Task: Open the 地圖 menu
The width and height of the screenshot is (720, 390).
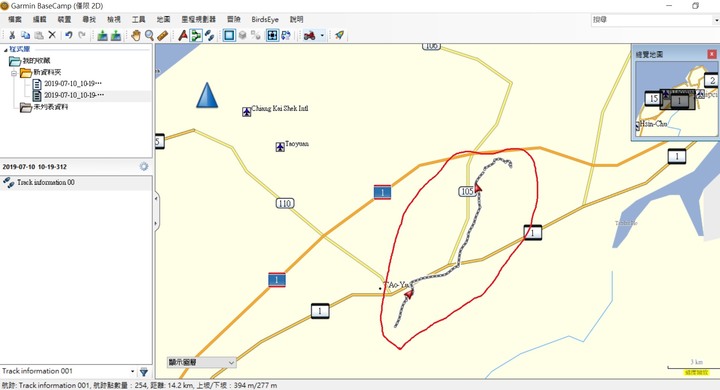Action: tap(163, 19)
